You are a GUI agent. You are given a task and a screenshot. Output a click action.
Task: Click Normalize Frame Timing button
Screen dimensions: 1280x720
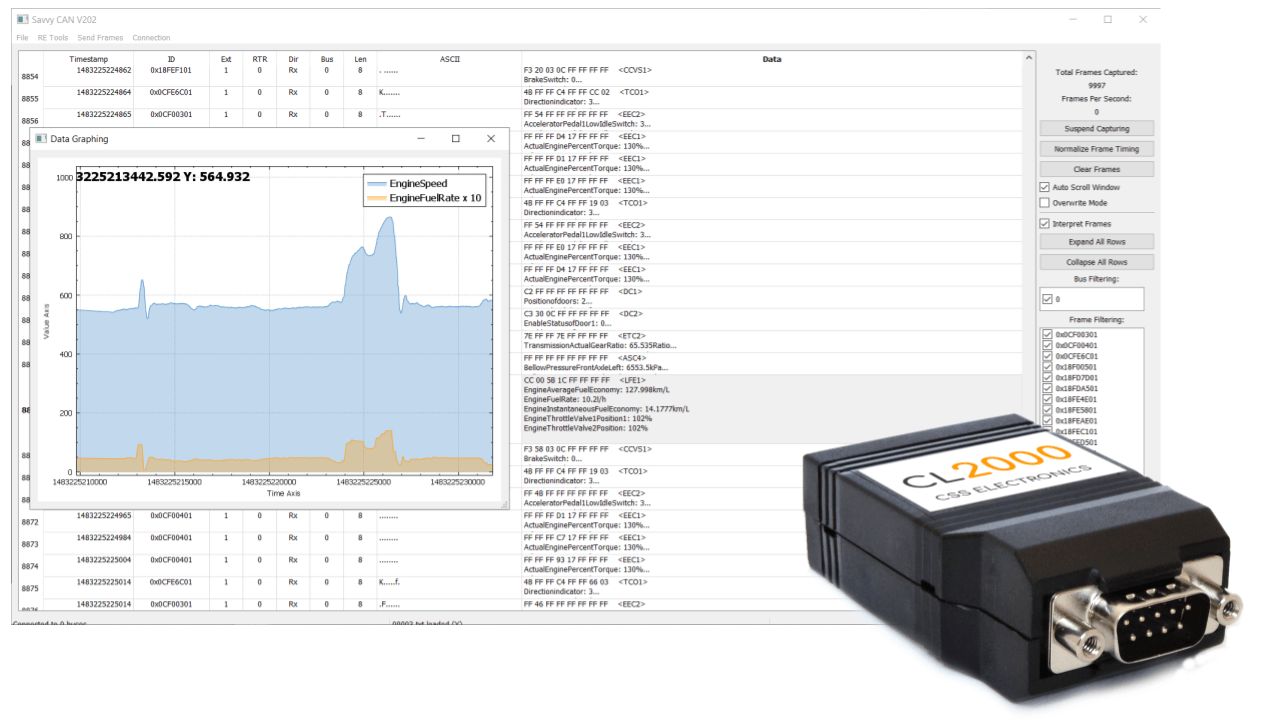(x=1098, y=148)
